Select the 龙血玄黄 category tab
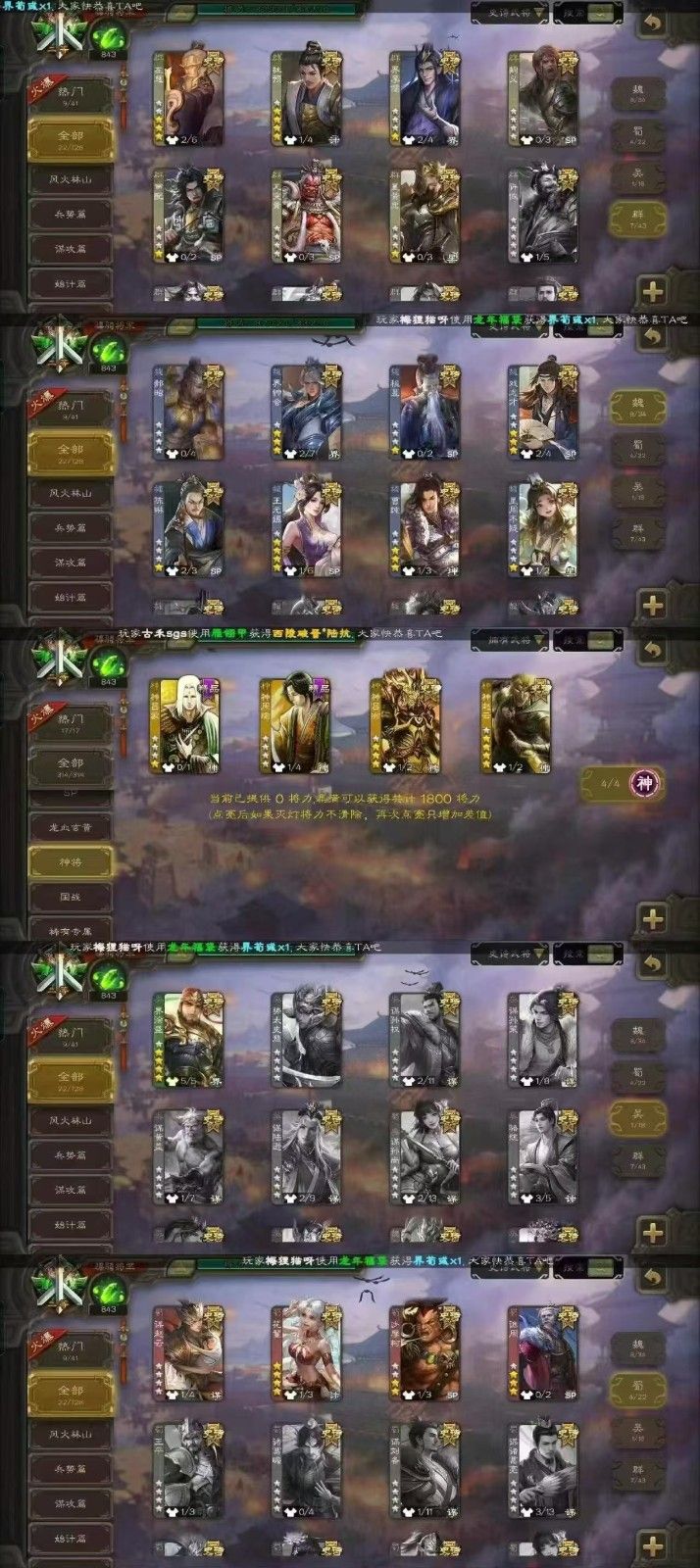 pyautogui.click(x=71, y=827)
